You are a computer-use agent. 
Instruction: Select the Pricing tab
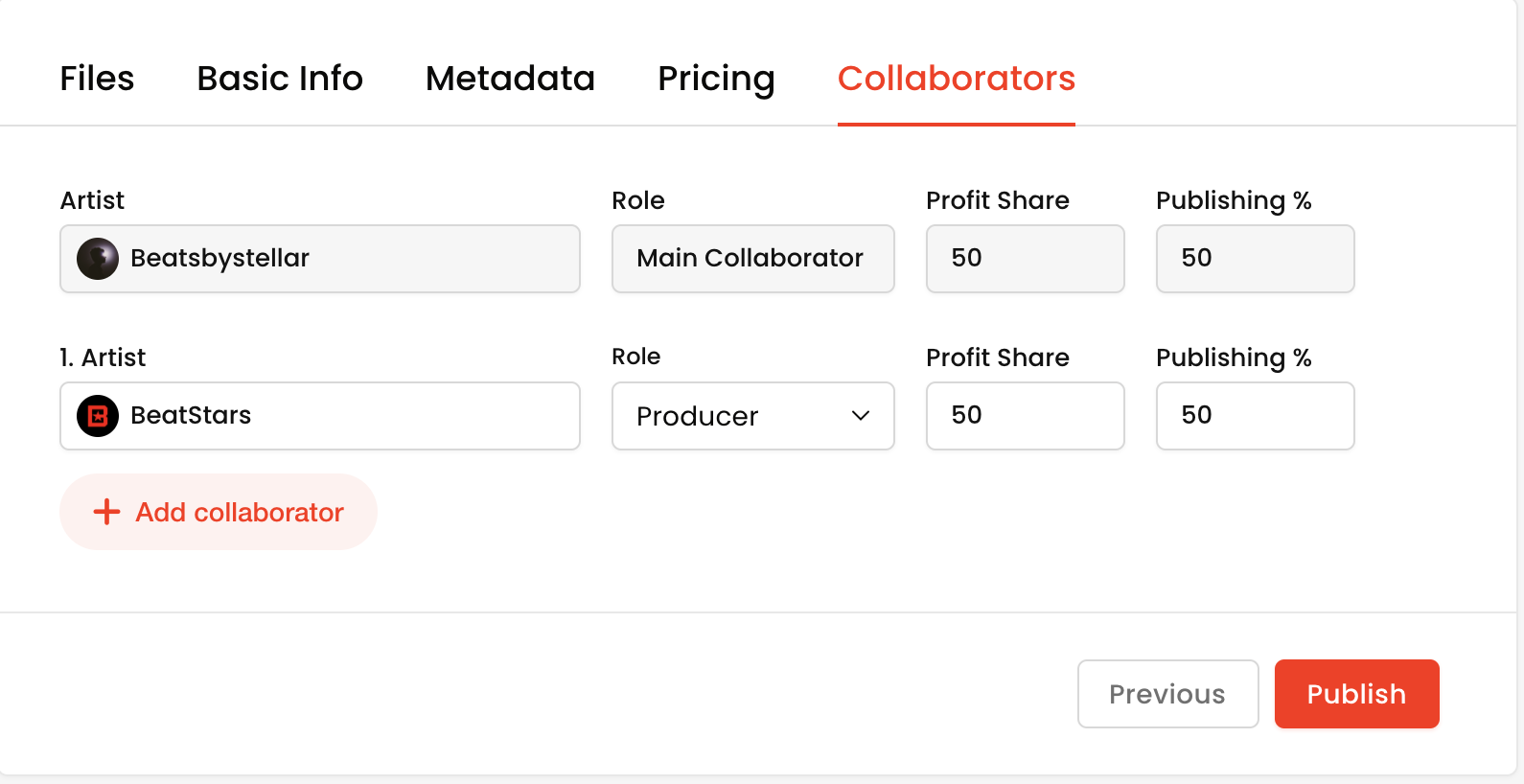[x=716, y=79]
